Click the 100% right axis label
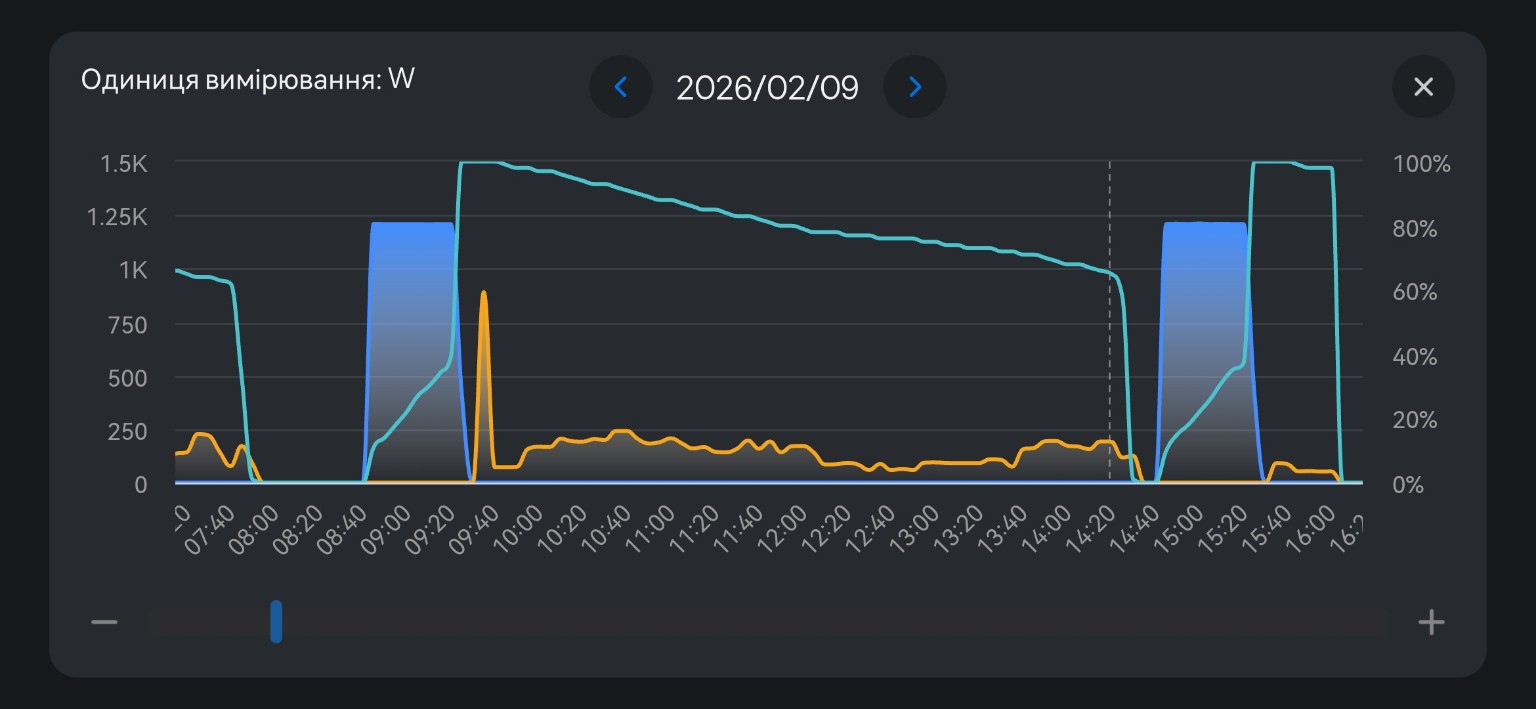Image resolution: width=1536 pixels, height=709 pixels. click(1421, 165)
